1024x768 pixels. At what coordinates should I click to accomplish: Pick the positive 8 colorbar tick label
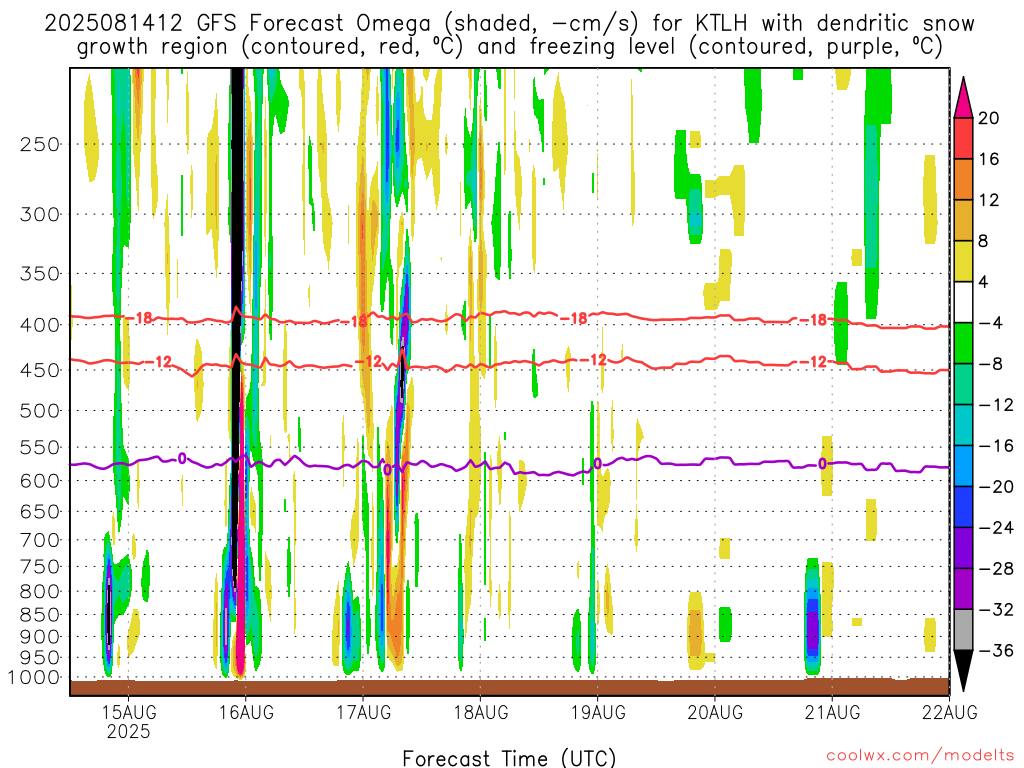(x=984, y=242)
